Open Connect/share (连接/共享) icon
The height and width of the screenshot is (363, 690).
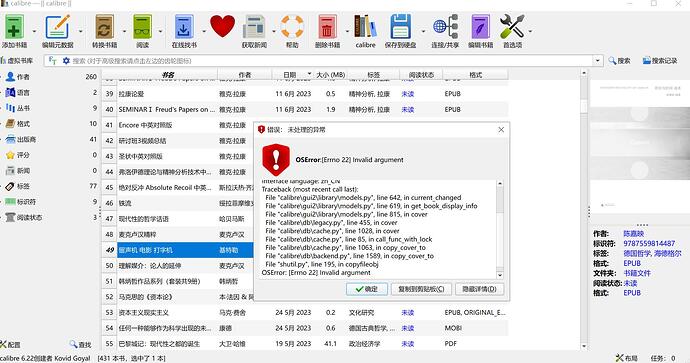(x=445, y=26)
